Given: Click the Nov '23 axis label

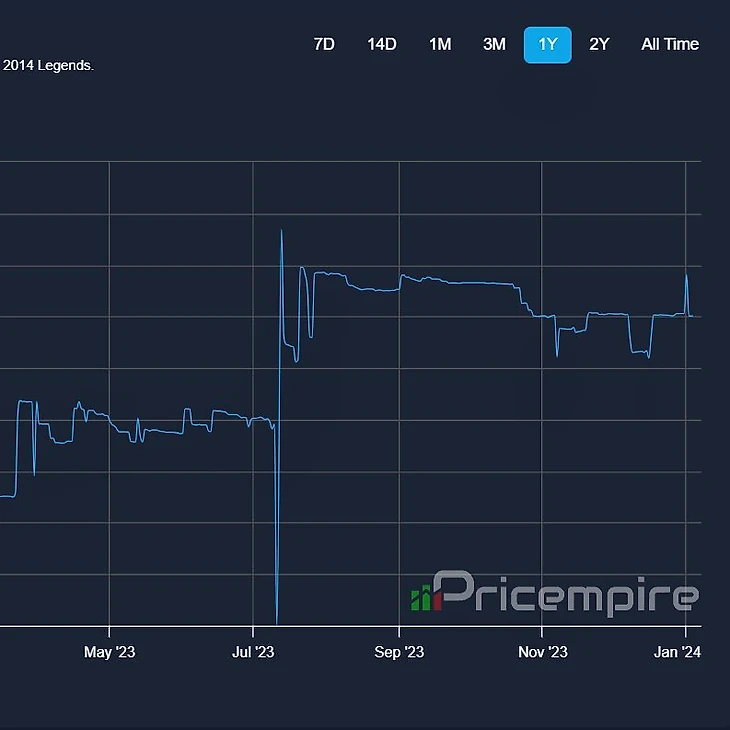Looking at the screenshot, I should click(543, 652).
